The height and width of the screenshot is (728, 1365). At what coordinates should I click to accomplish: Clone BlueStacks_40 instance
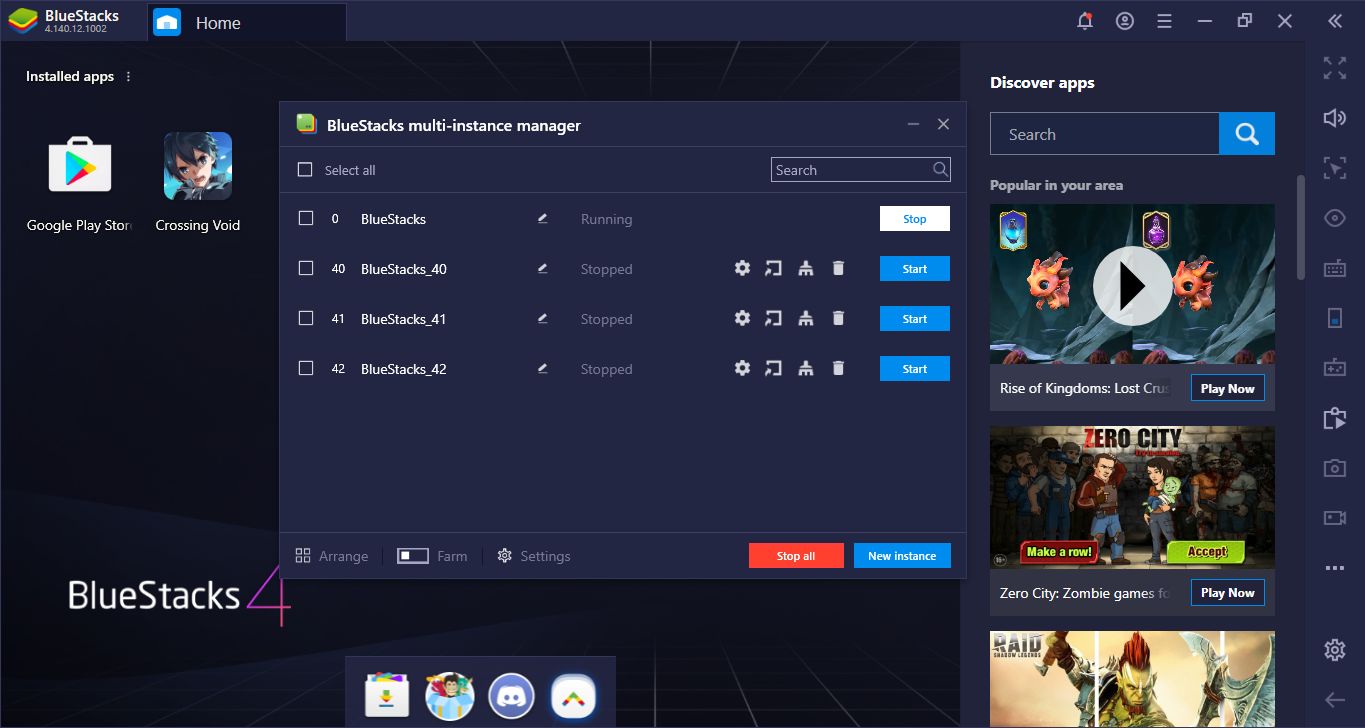pyautogui.click(x=806, y=268)
